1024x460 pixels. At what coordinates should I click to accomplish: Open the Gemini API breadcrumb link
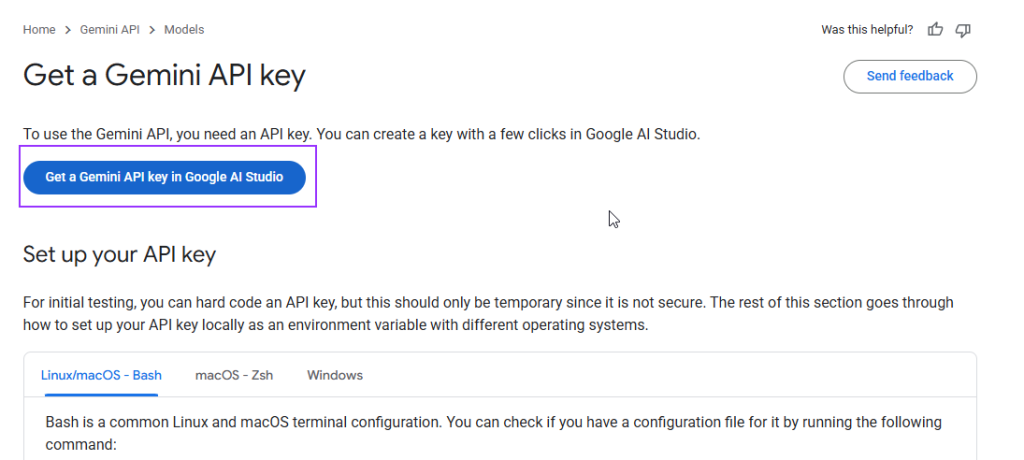click(x=110, y=29)
